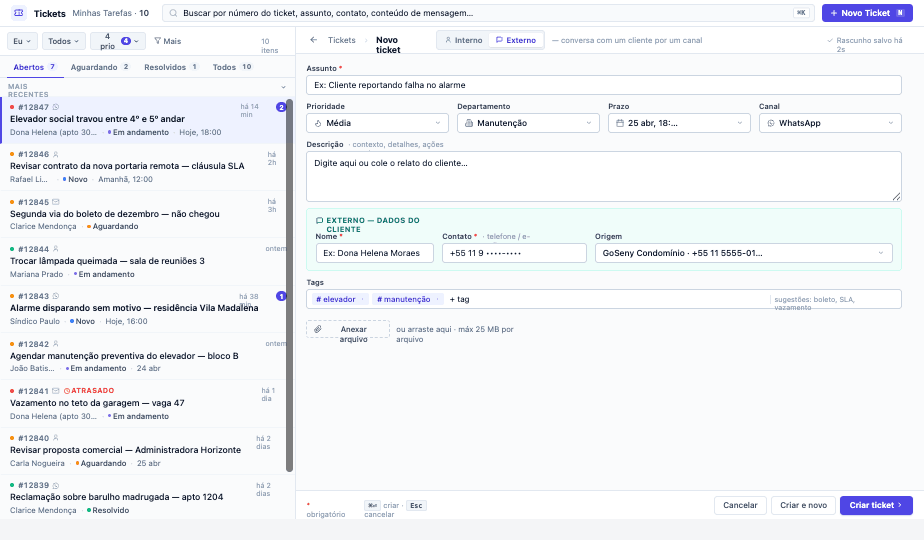924x540 pixels.
Task: Click the WhatsApp icon in Canal field
Action: (771, 123)
